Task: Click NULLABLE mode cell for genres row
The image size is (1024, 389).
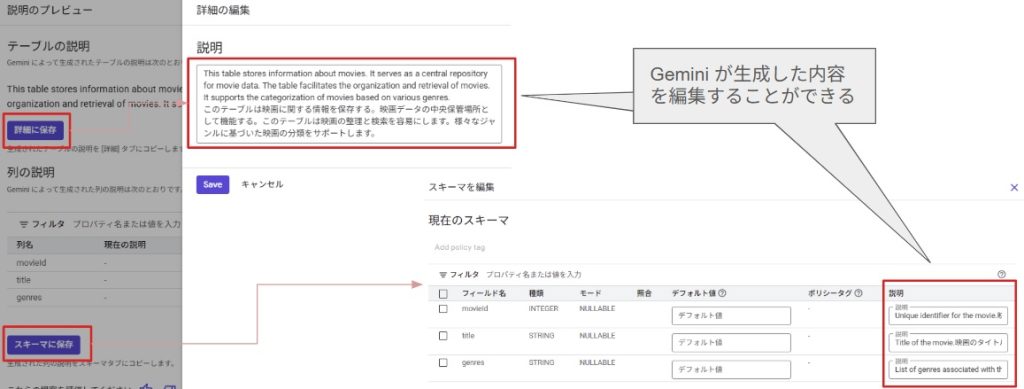Action: click(x=597, y=362)
